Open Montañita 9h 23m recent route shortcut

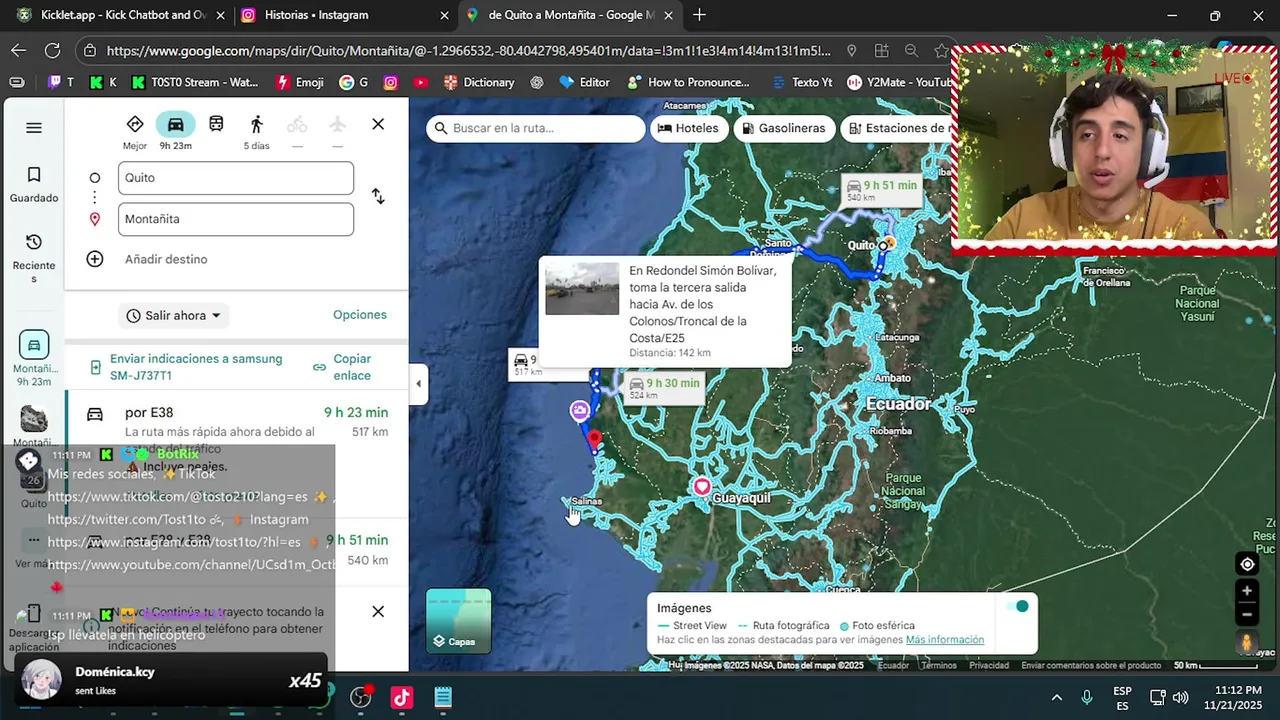coord(34,358)
